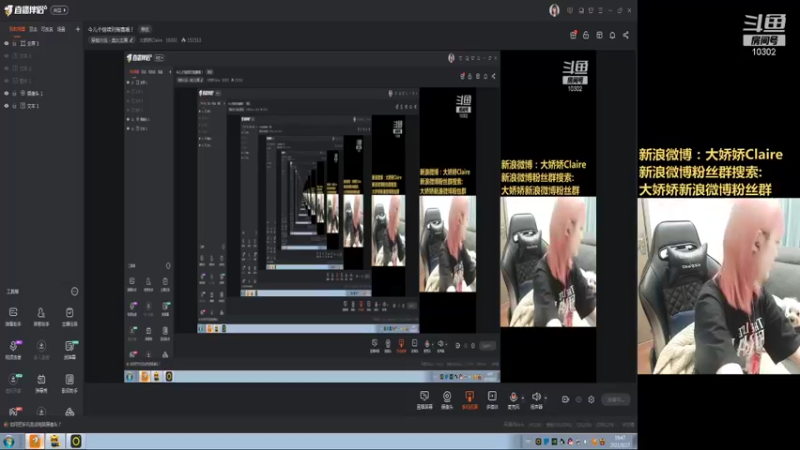This screenshot has height=450, width=800.
Task: Click the small circle icon beside settings gear
Action: [x=578, y=399]
